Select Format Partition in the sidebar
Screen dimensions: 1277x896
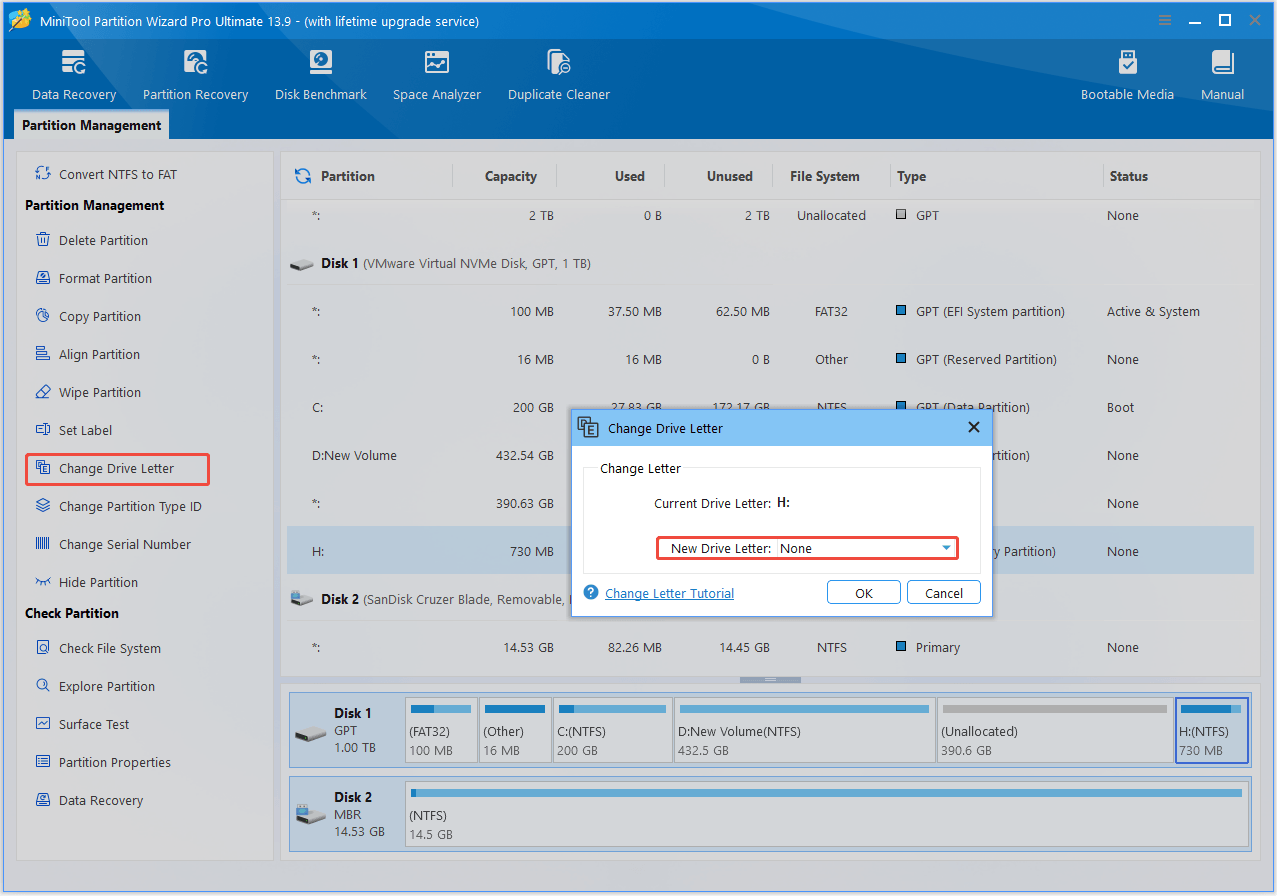tap(94, 278)
